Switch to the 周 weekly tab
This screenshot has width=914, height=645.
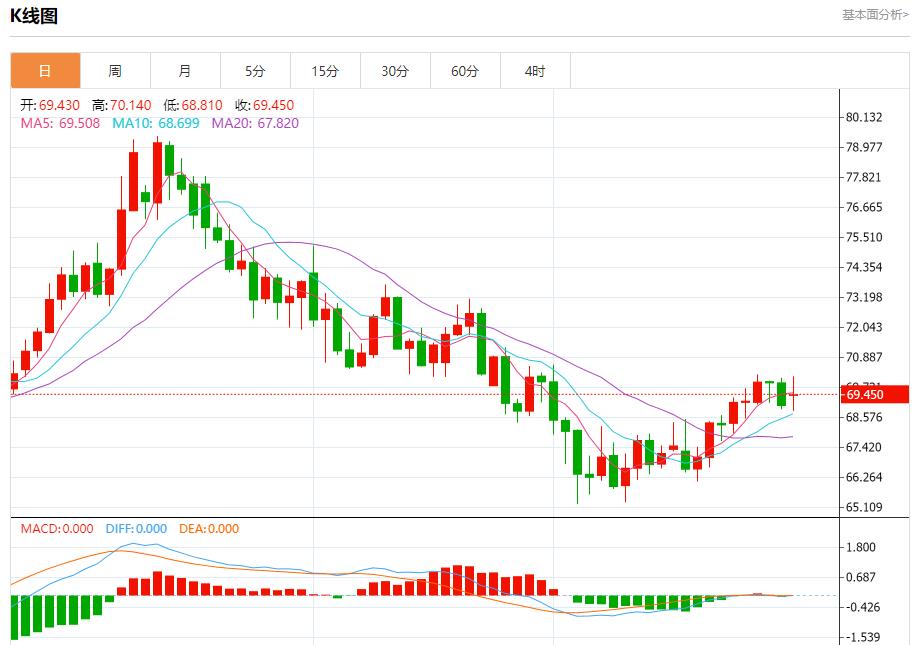[115, 71]
